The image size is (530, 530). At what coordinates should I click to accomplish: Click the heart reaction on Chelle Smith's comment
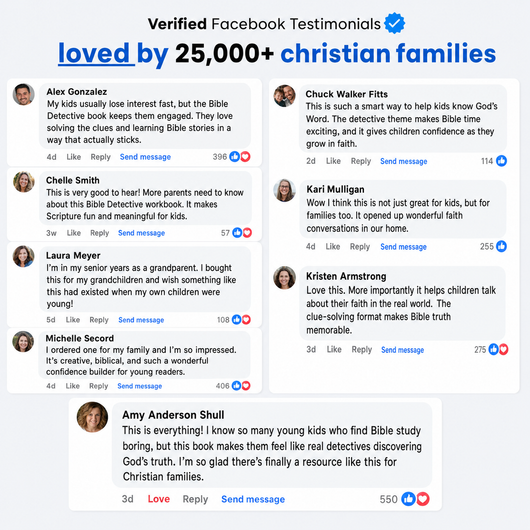coord(247,233)
